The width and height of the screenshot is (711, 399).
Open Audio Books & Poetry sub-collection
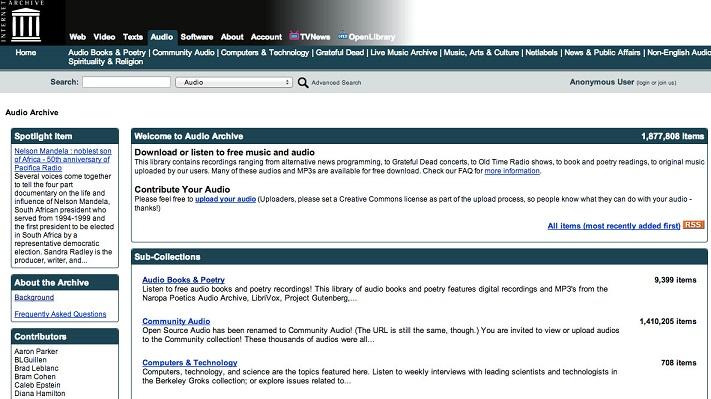pos(183,280)
